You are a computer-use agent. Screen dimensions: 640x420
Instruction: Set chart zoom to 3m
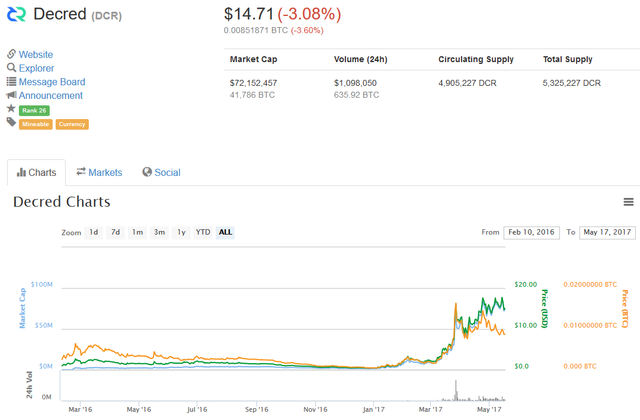[x=159, y=232]
